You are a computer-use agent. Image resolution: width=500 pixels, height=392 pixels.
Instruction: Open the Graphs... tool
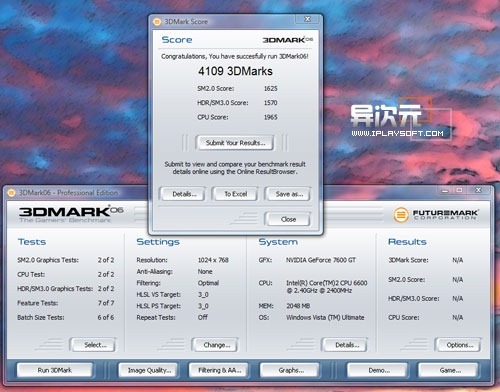tap(291, 370)
